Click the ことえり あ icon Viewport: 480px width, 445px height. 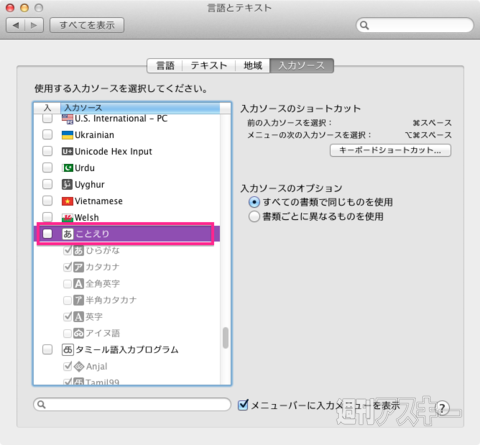point(67,234)
